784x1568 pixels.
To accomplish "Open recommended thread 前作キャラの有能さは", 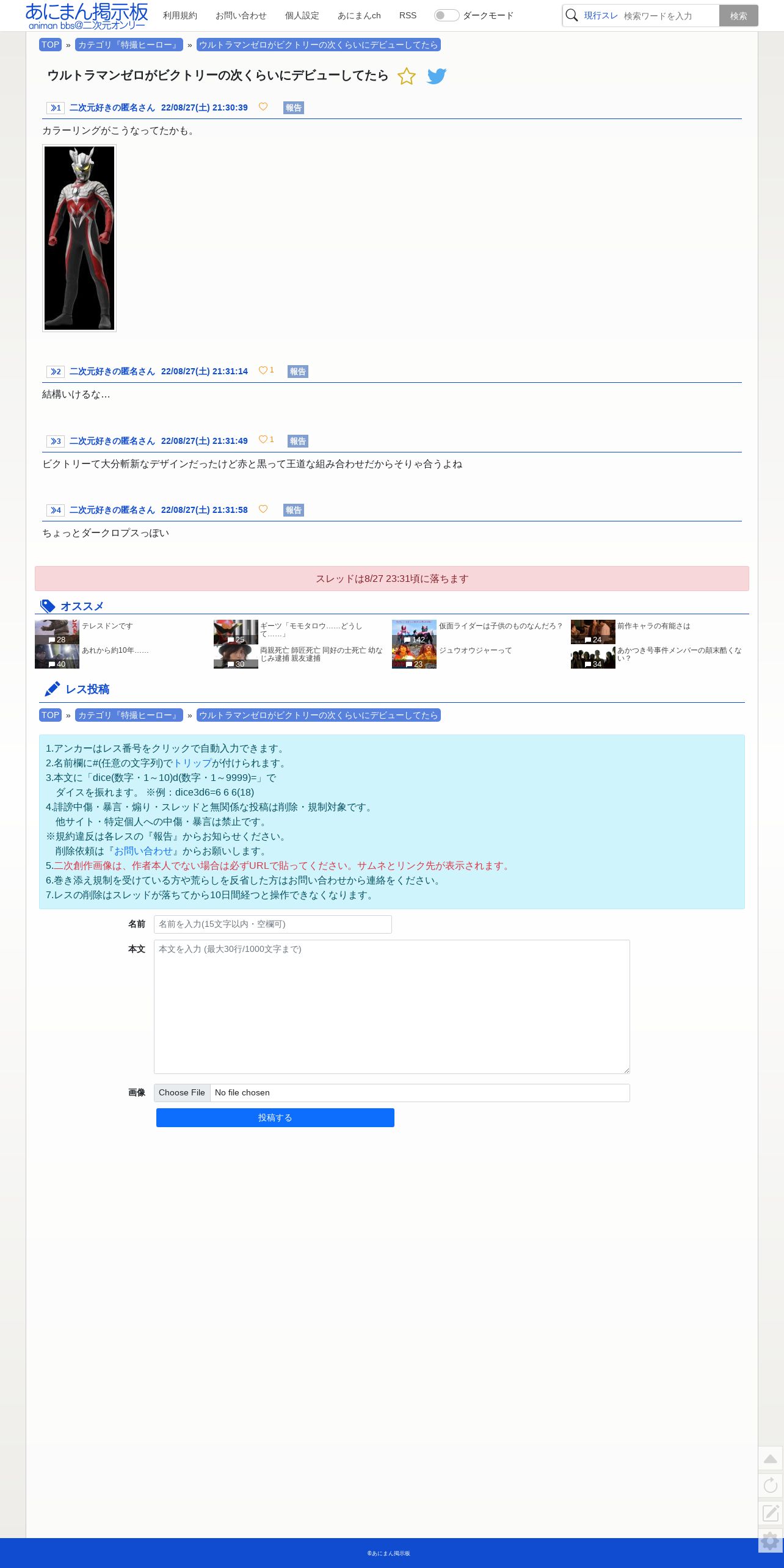I will [654, 626].
